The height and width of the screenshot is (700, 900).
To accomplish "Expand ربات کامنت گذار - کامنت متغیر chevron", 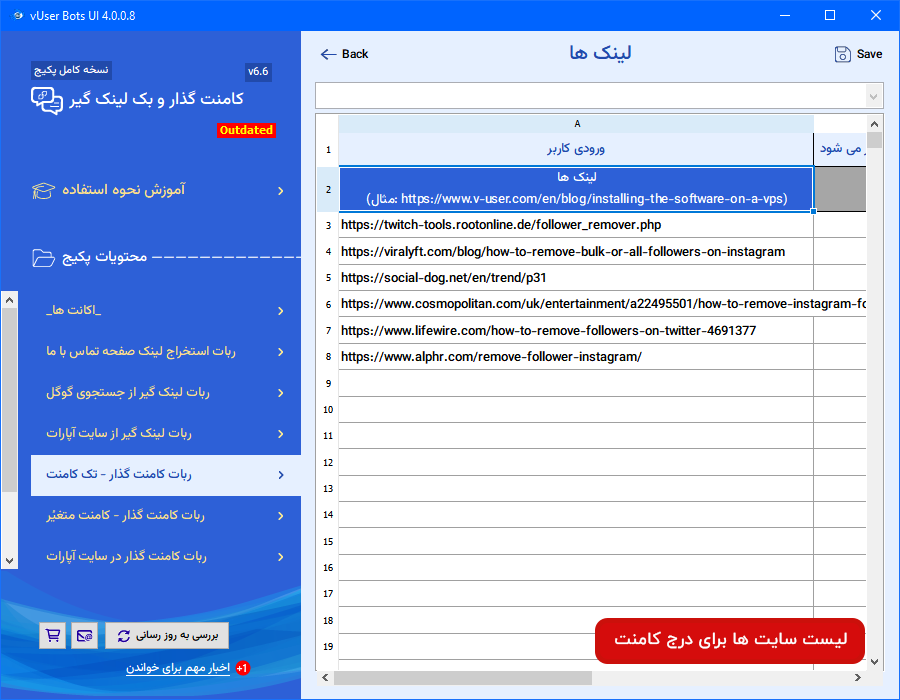I will click(x=281, y=516).
